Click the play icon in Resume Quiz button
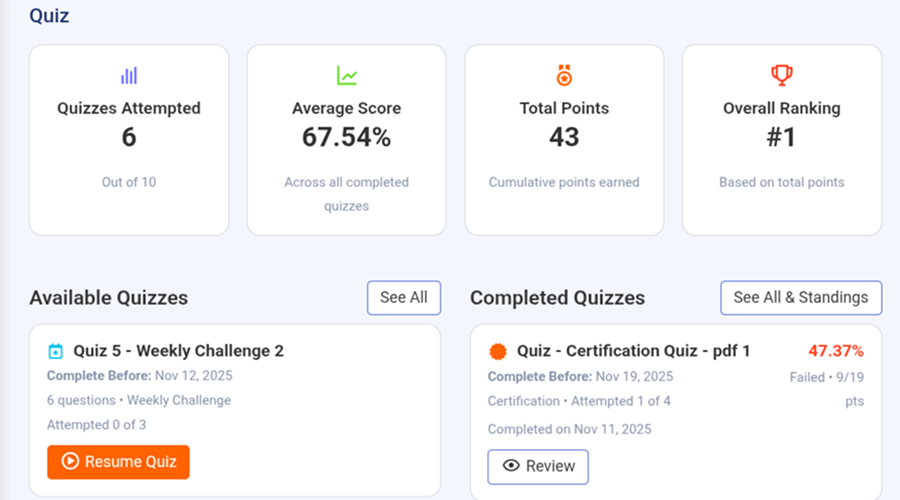The width and height of the screenshot is (900, 500). [x=70, y=462]
